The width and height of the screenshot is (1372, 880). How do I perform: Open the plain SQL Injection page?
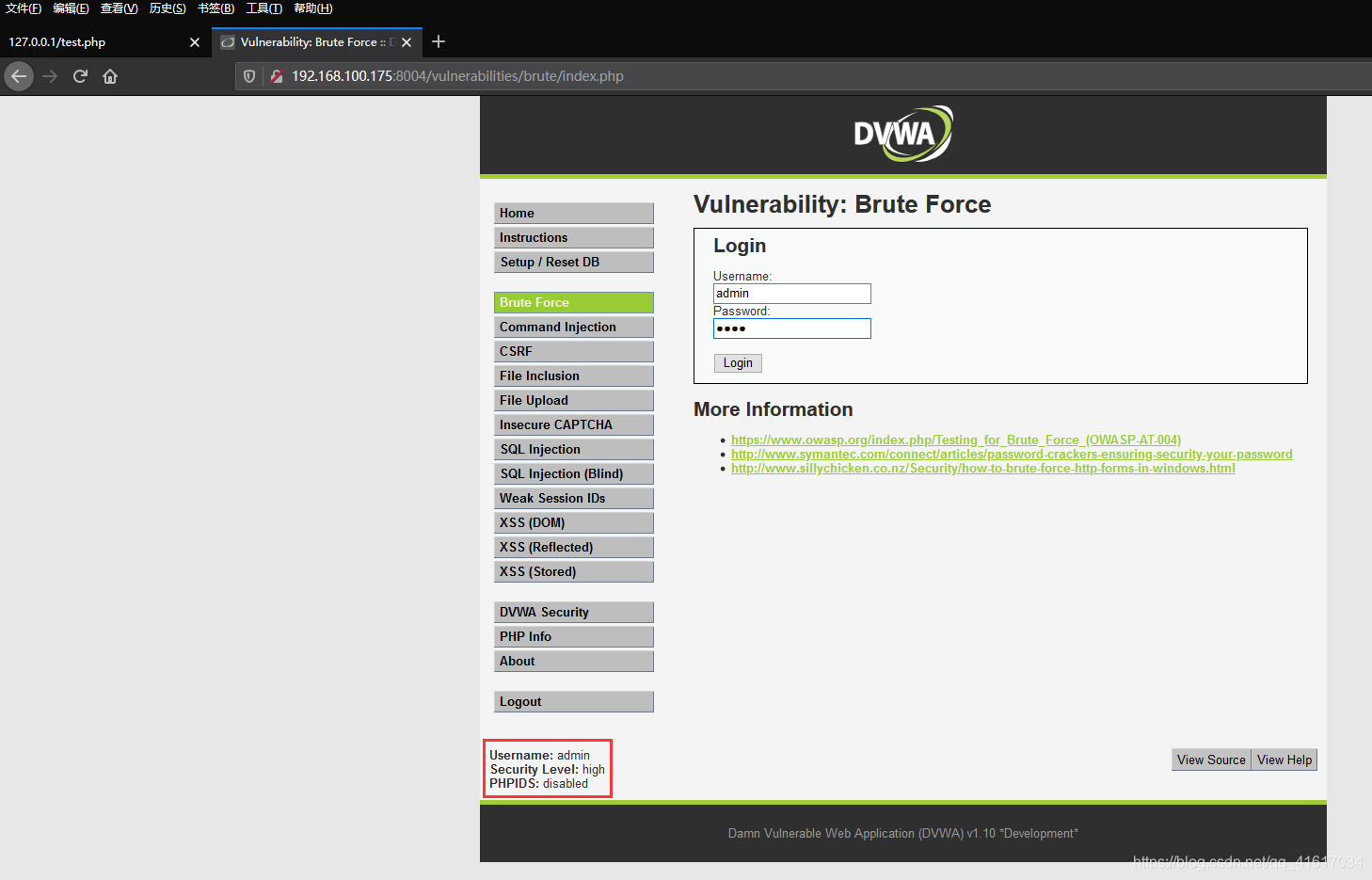coord(574,449)
